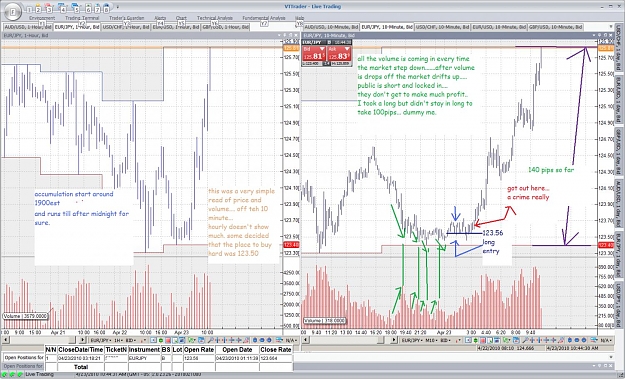Click the Volume | 3579.0000 indicator label
The image size is (625, 380).
25,316
